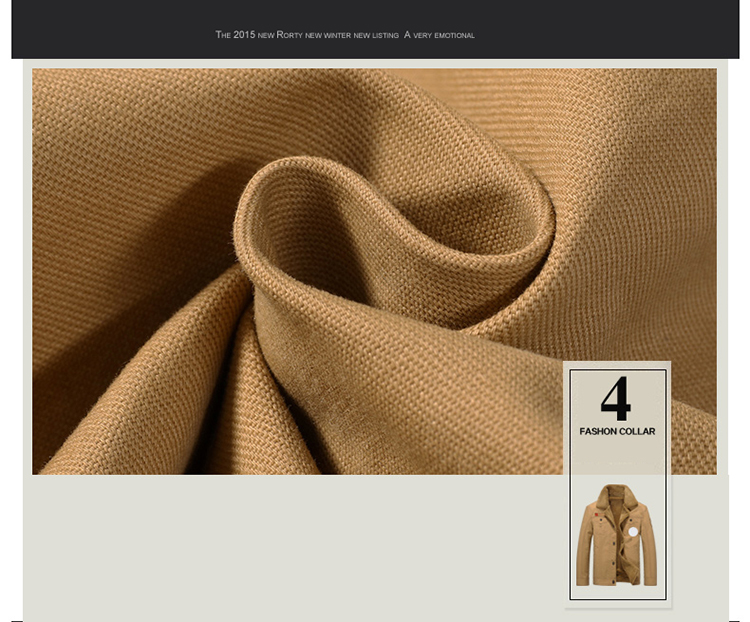Click the large number 4 on the card
Screen dimensions: 750x622
point(616,399)
